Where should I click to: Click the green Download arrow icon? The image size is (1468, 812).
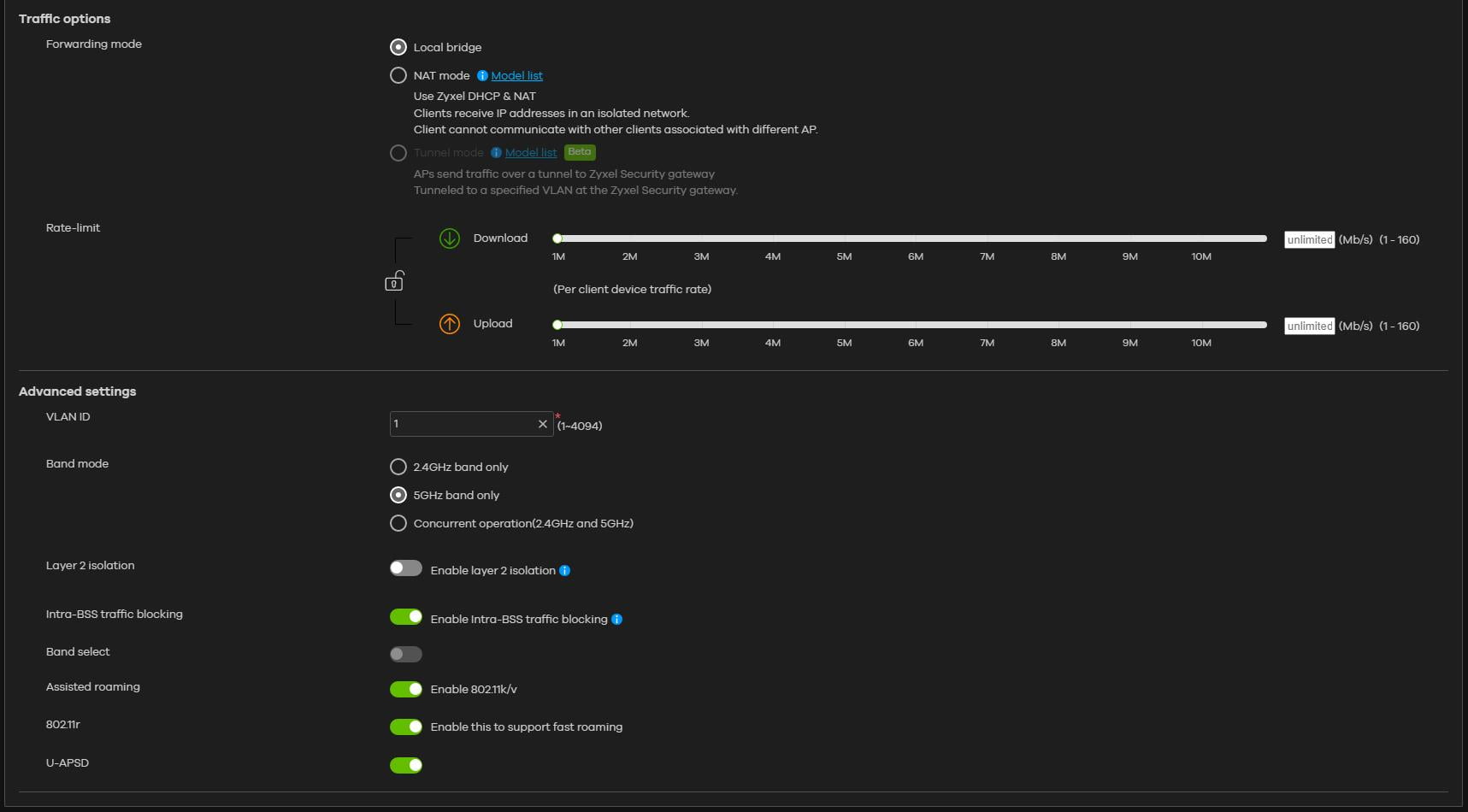coord(450,238)
